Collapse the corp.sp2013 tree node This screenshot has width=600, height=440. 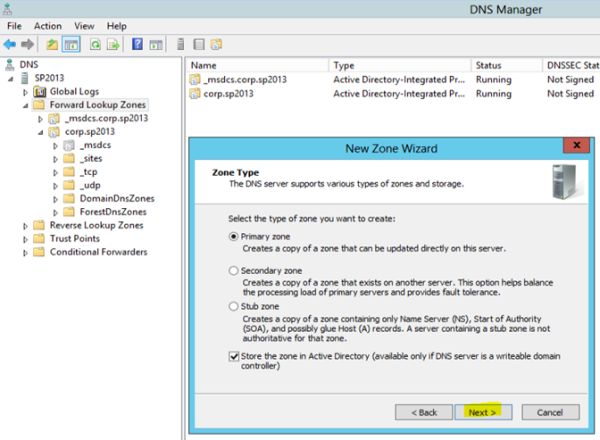pyautogui.click(x=40, y=133)
